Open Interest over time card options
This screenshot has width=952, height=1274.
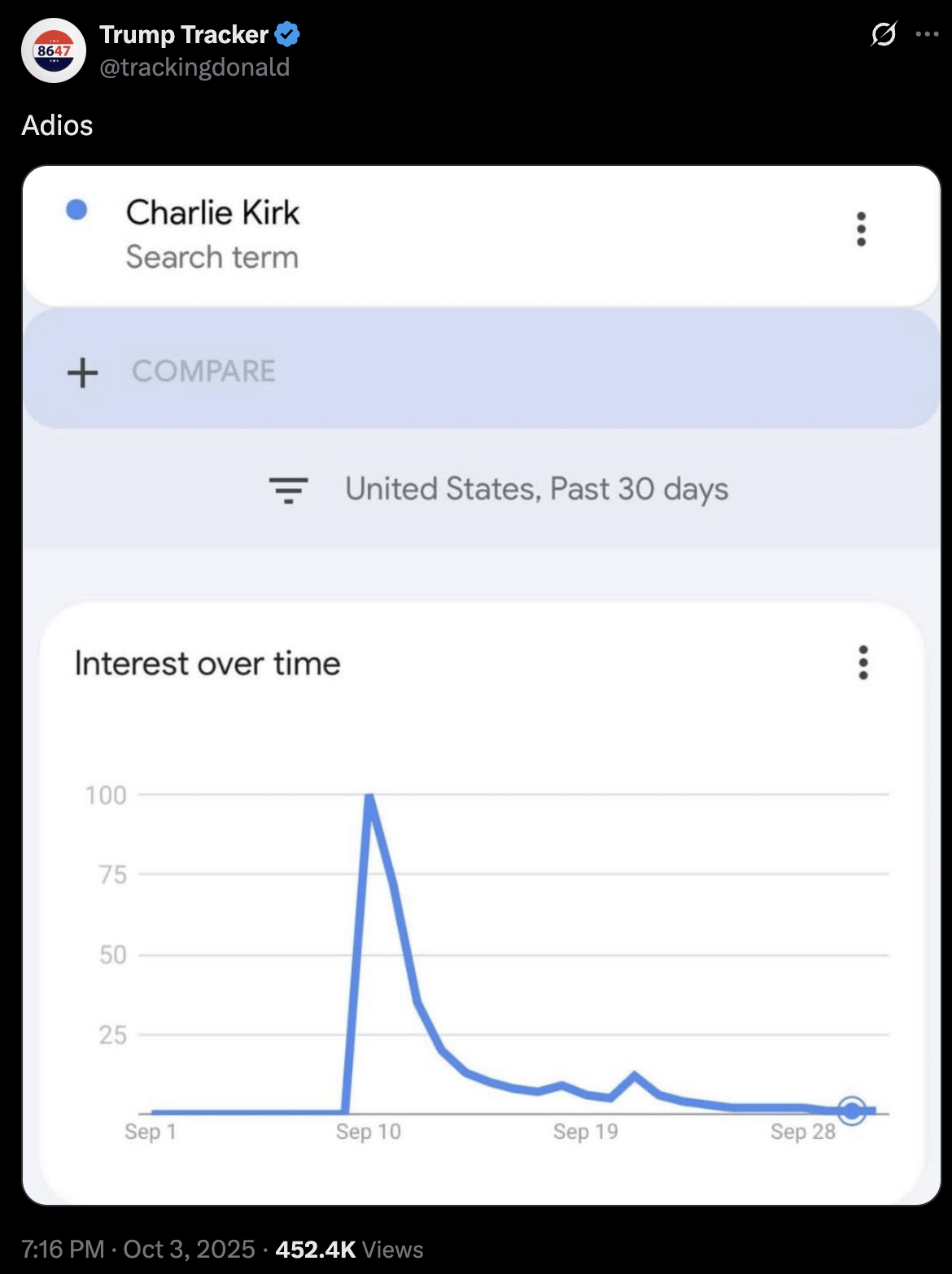tap(863, 663)
